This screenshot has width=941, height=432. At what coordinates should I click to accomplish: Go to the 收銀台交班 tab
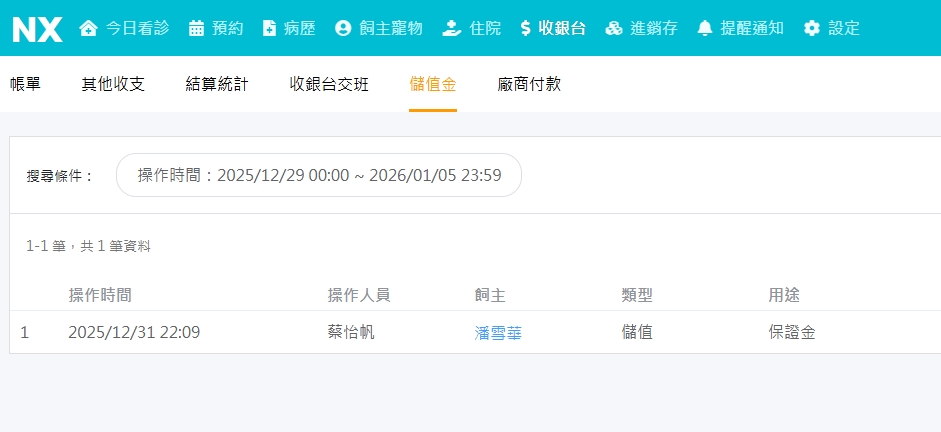point(329,85)
